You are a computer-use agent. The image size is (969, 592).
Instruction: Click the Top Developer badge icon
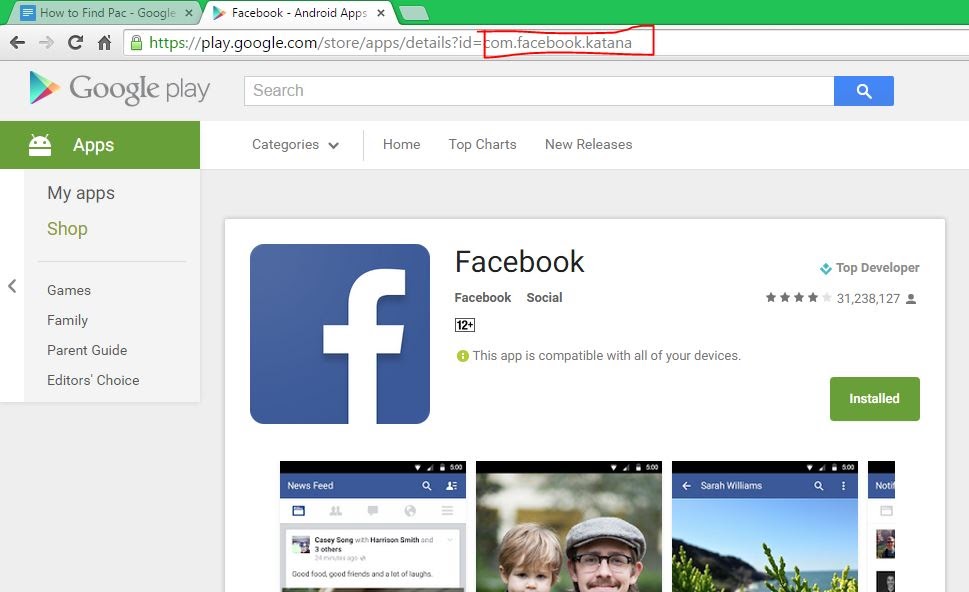[826, 268]
